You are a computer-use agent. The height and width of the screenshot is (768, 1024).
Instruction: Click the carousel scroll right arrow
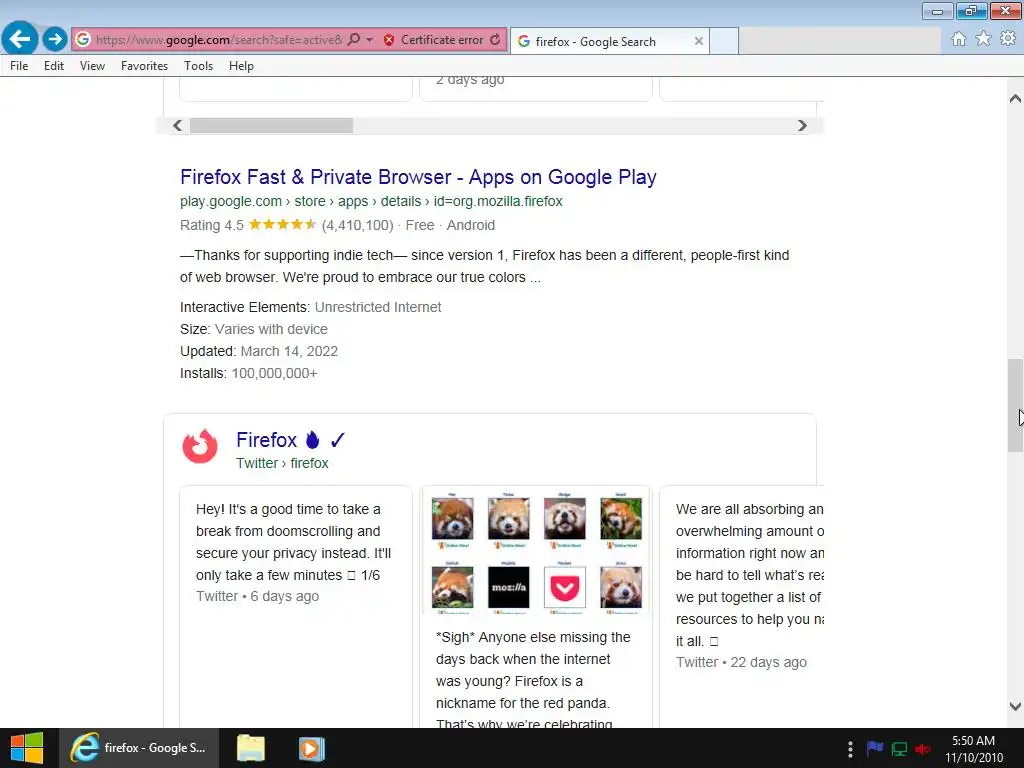tap(803, 125)
